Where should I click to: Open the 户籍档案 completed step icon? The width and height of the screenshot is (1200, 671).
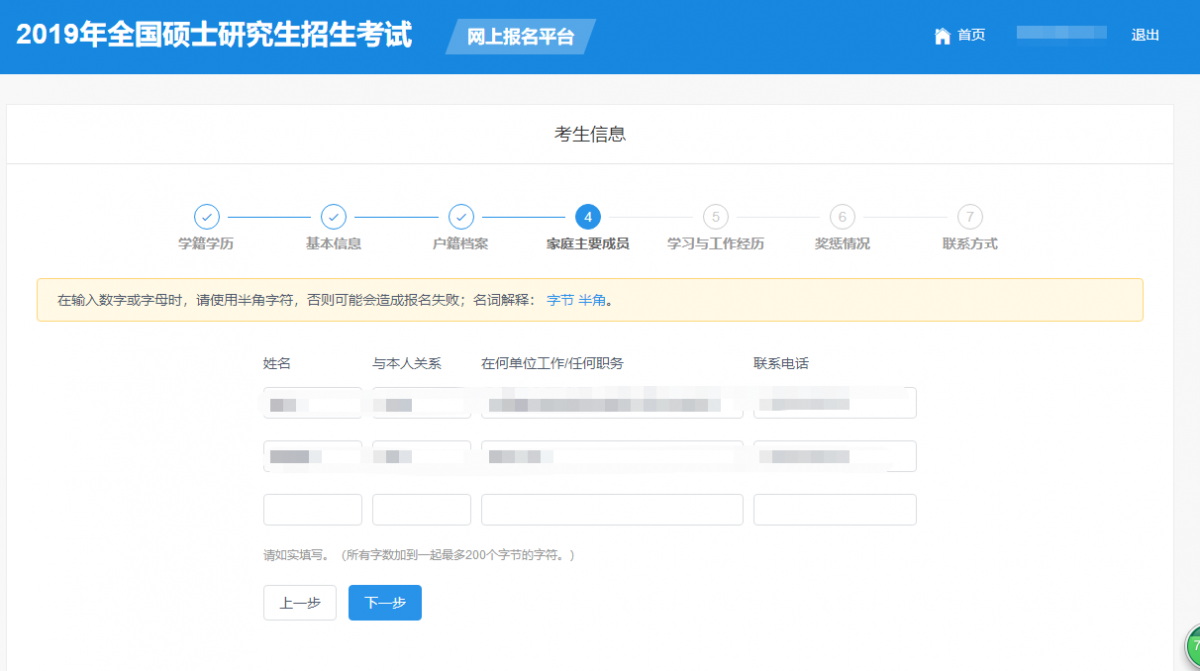click(x=461, y=217)
